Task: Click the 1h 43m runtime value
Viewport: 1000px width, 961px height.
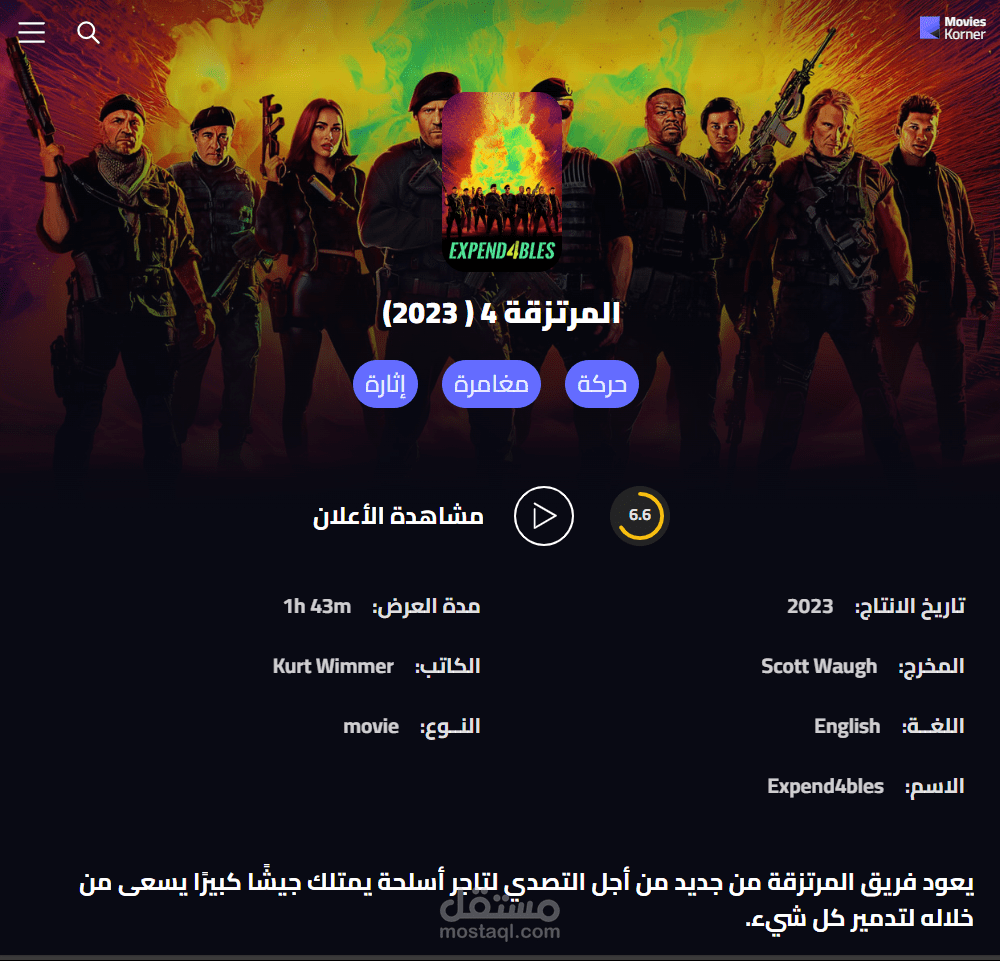Action: pyautogui.click(x=317, y=606)
